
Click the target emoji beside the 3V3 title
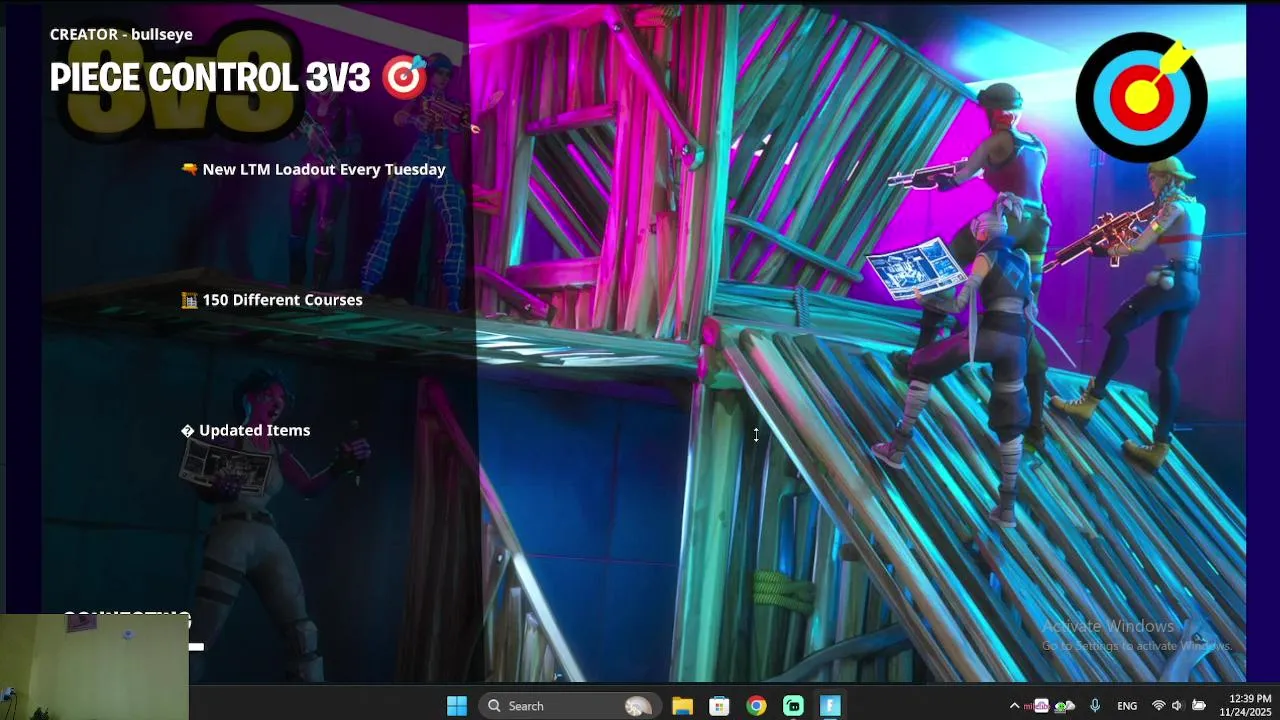click(405, 78)
